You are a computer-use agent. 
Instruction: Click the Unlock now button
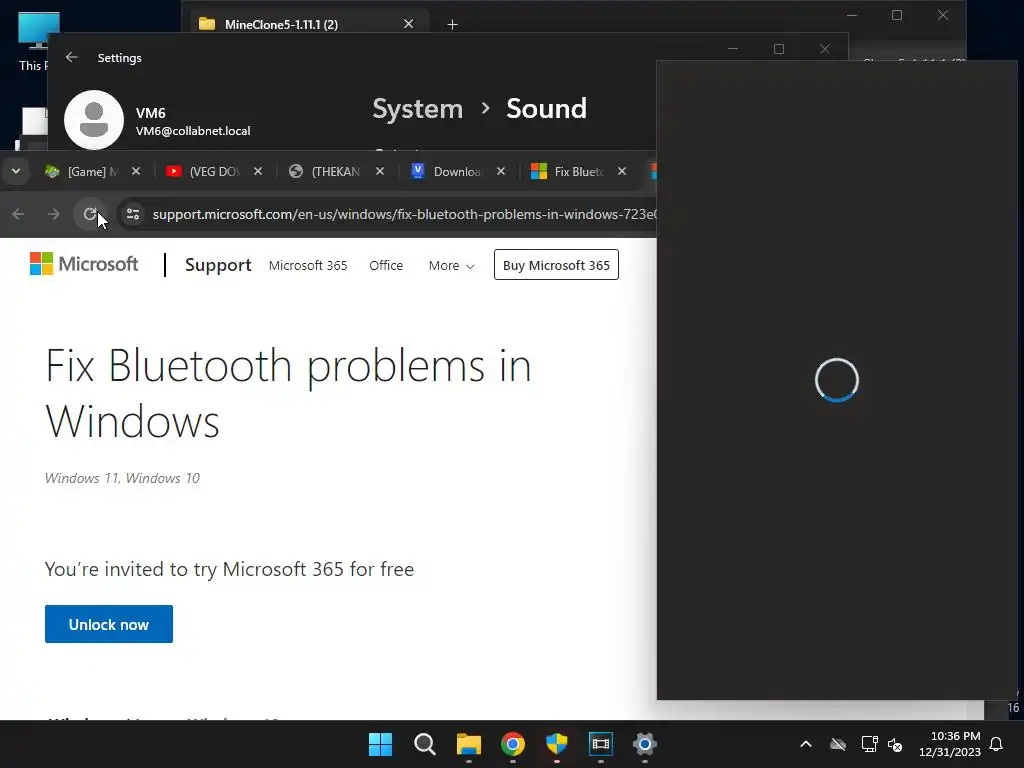click(x=109, y=624)
